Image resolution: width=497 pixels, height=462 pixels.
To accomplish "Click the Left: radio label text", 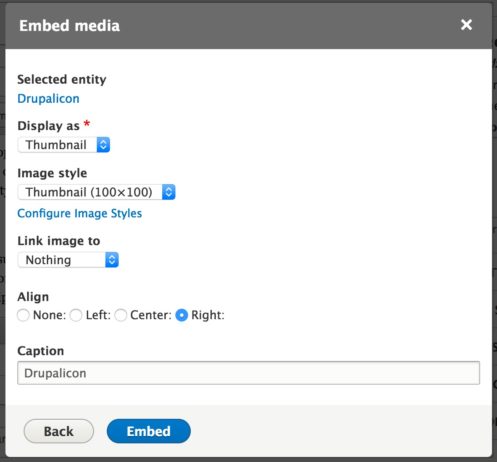I will [98, 315].
